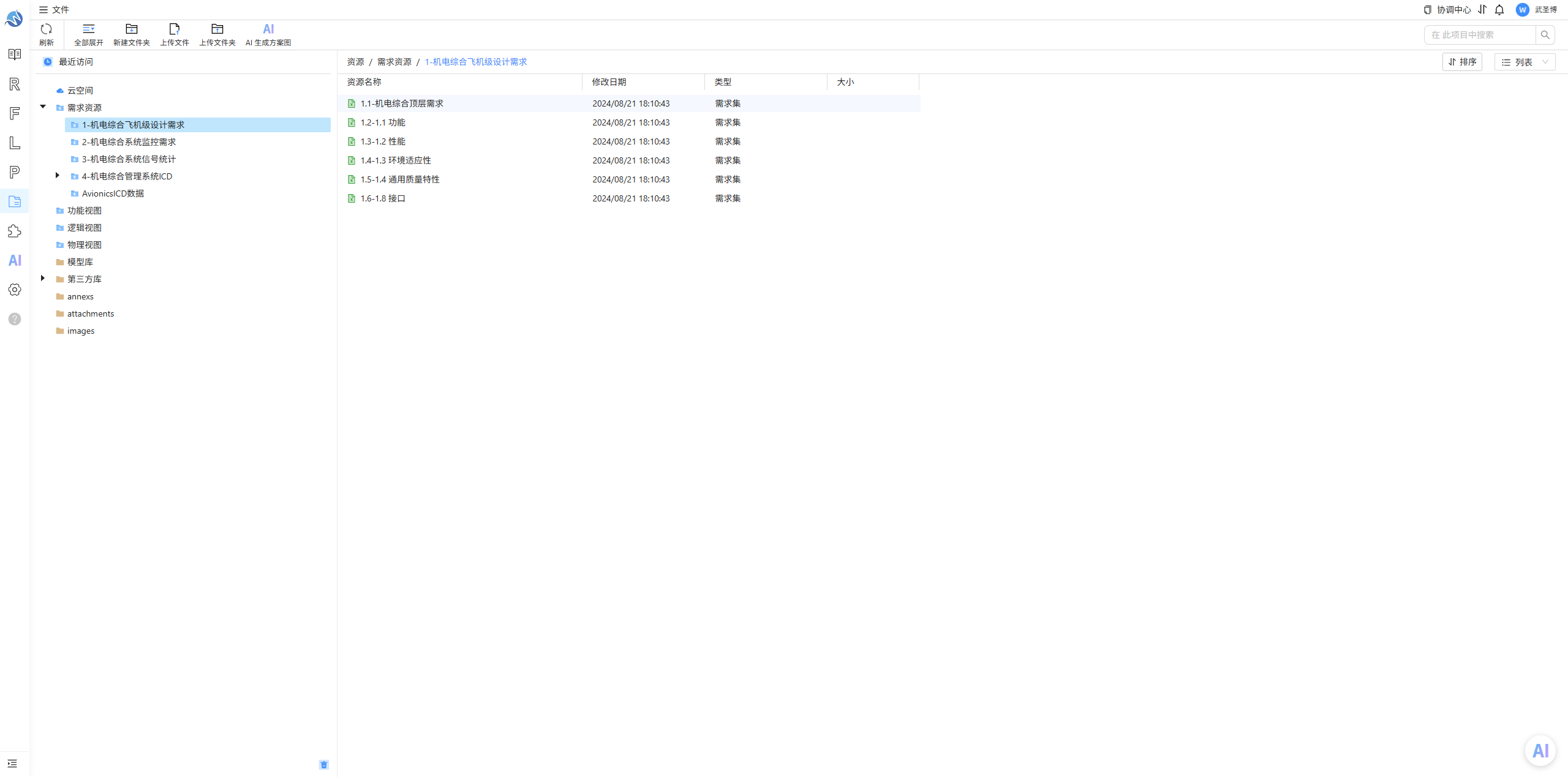Click the 排序 sort button
Image resolution: width=1568 pixels, height=777 pixels.
[1462, 62]
